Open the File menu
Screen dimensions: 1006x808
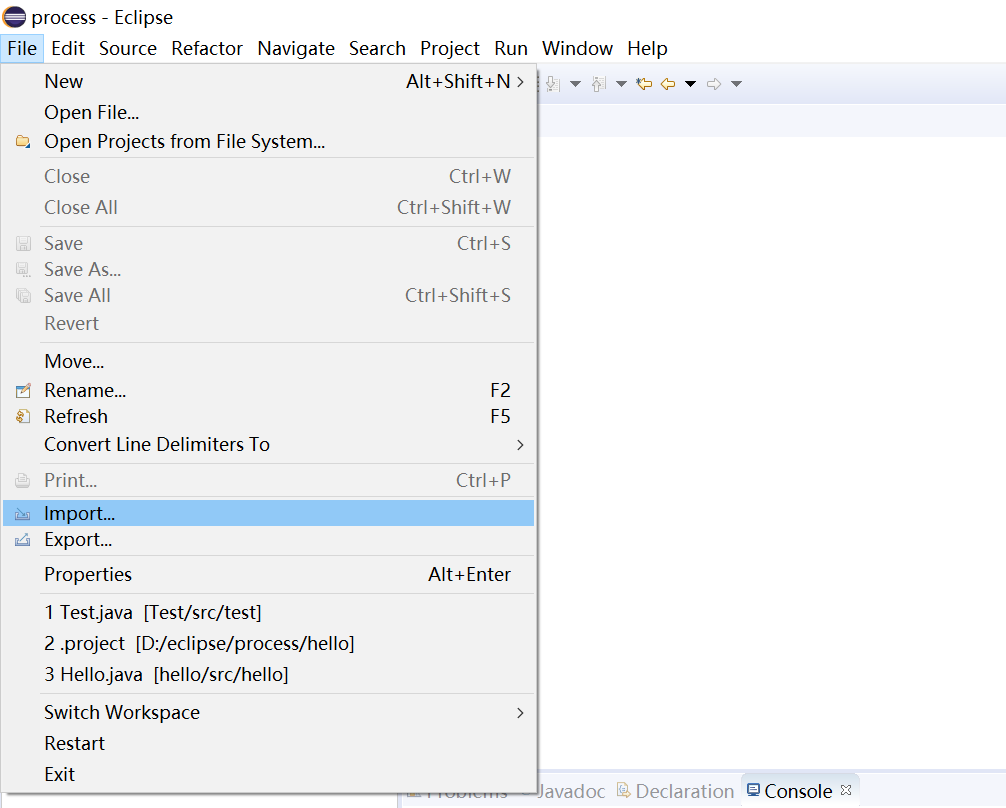(x=22, y=48)
